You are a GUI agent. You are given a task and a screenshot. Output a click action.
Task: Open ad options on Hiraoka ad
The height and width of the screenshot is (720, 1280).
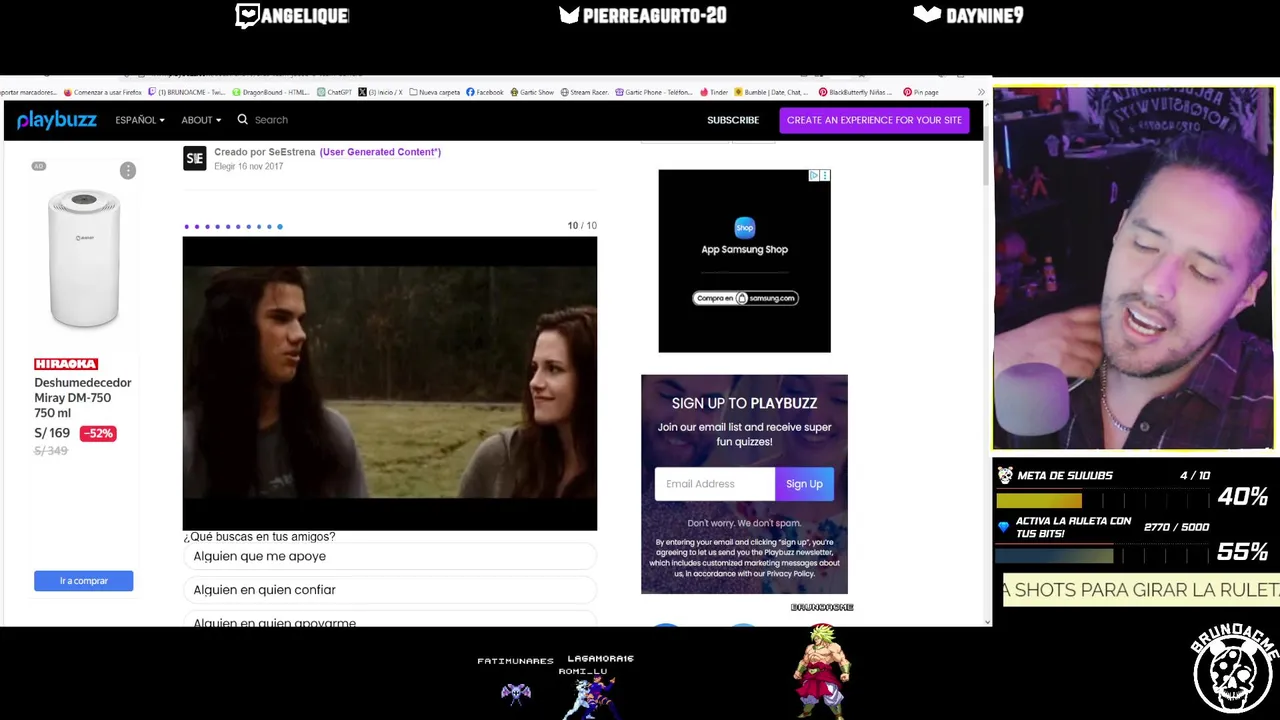(128, 171)
